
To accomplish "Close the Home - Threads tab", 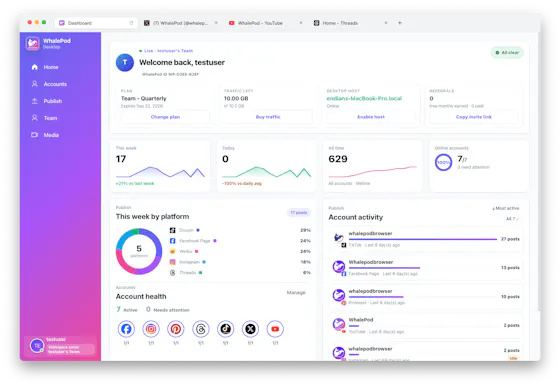I will click(x=386, y=23).
